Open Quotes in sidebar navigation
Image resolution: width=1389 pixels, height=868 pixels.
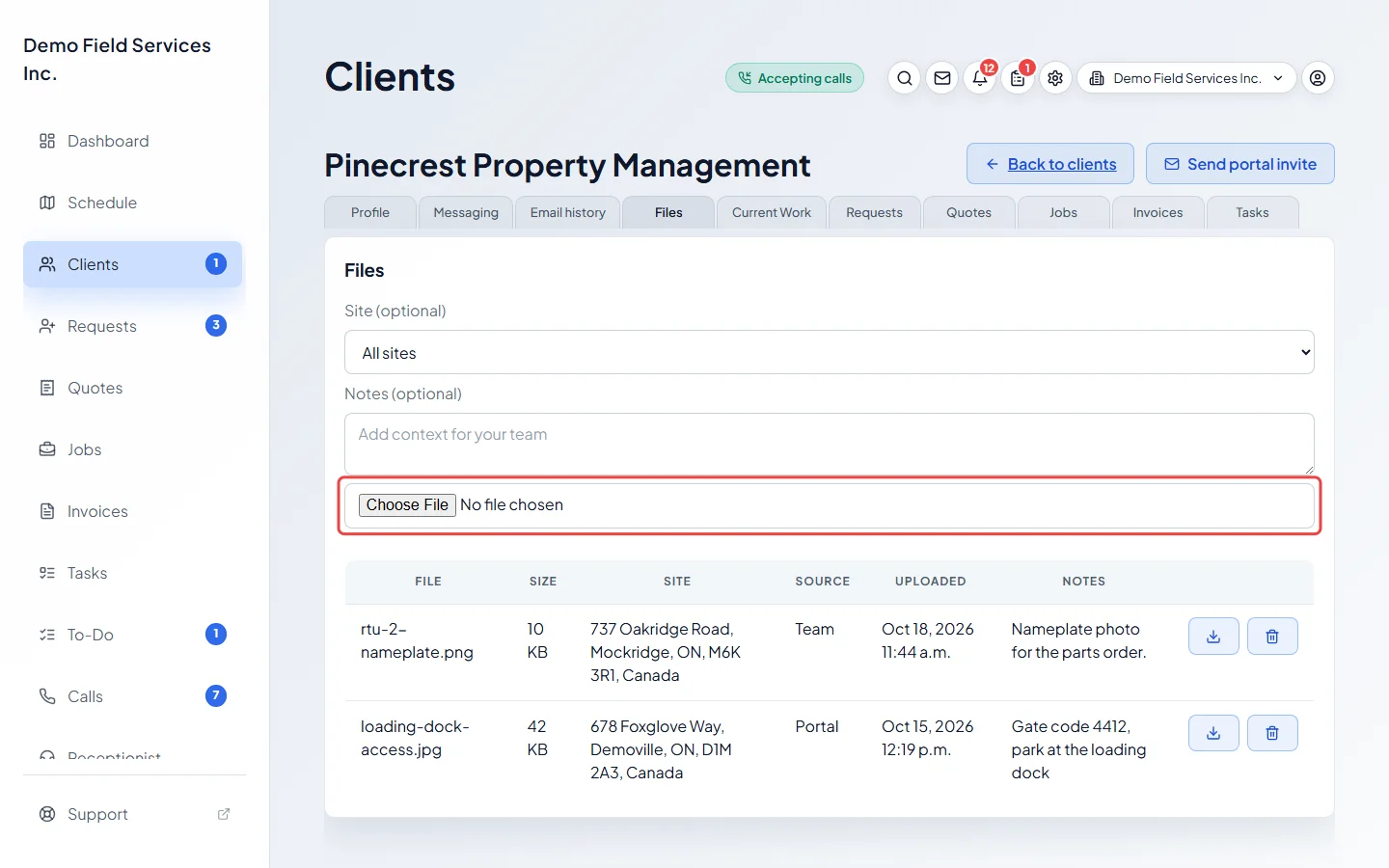tap(133, 388)
